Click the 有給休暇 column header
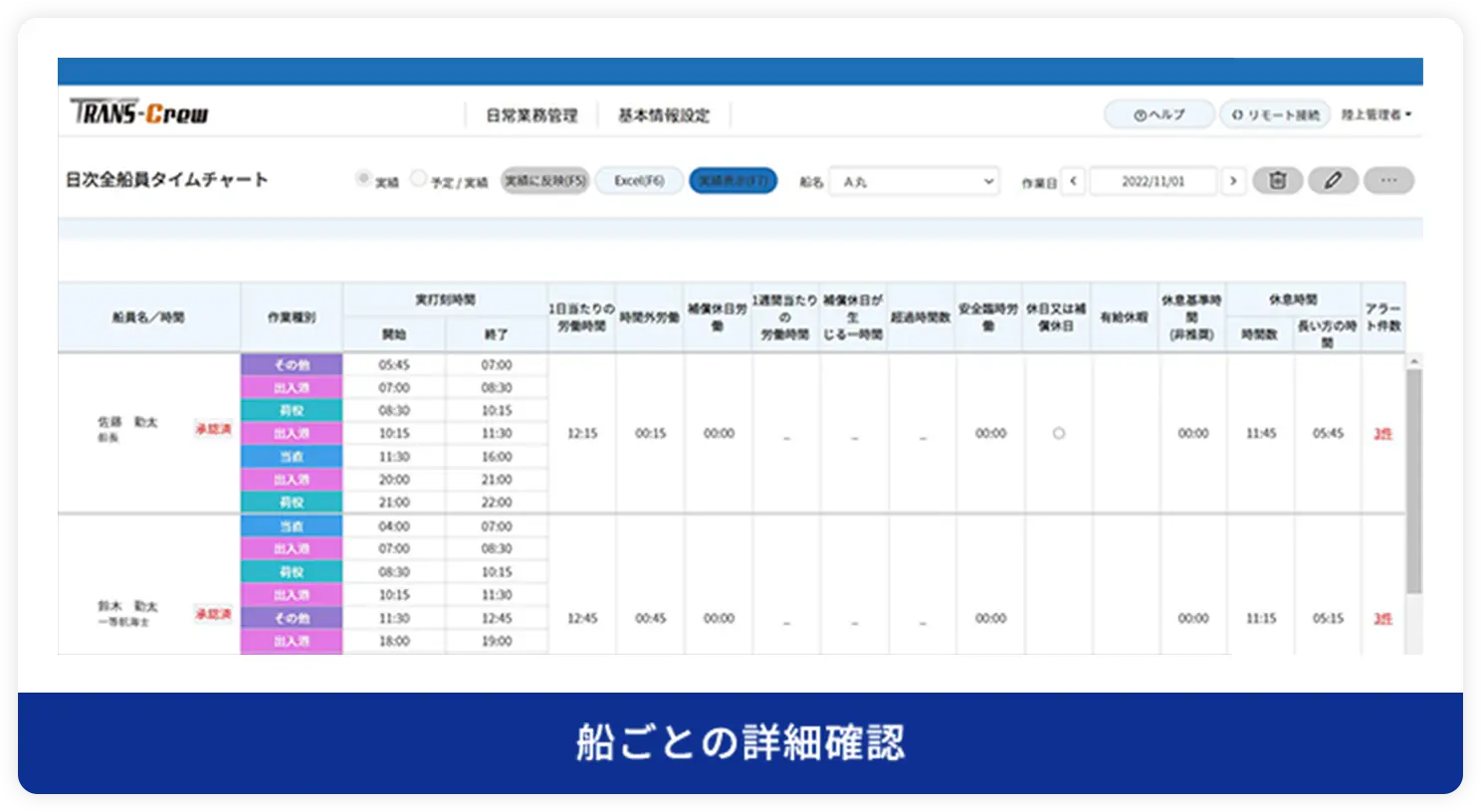The image size is (1481, 812). tap(1125, 317)
